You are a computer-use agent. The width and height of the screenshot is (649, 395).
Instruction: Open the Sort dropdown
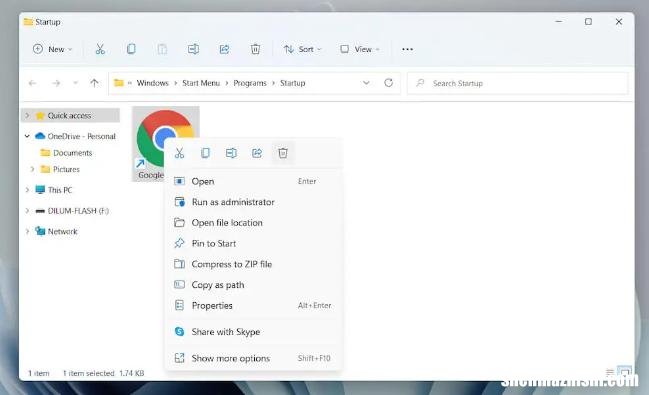302,49
